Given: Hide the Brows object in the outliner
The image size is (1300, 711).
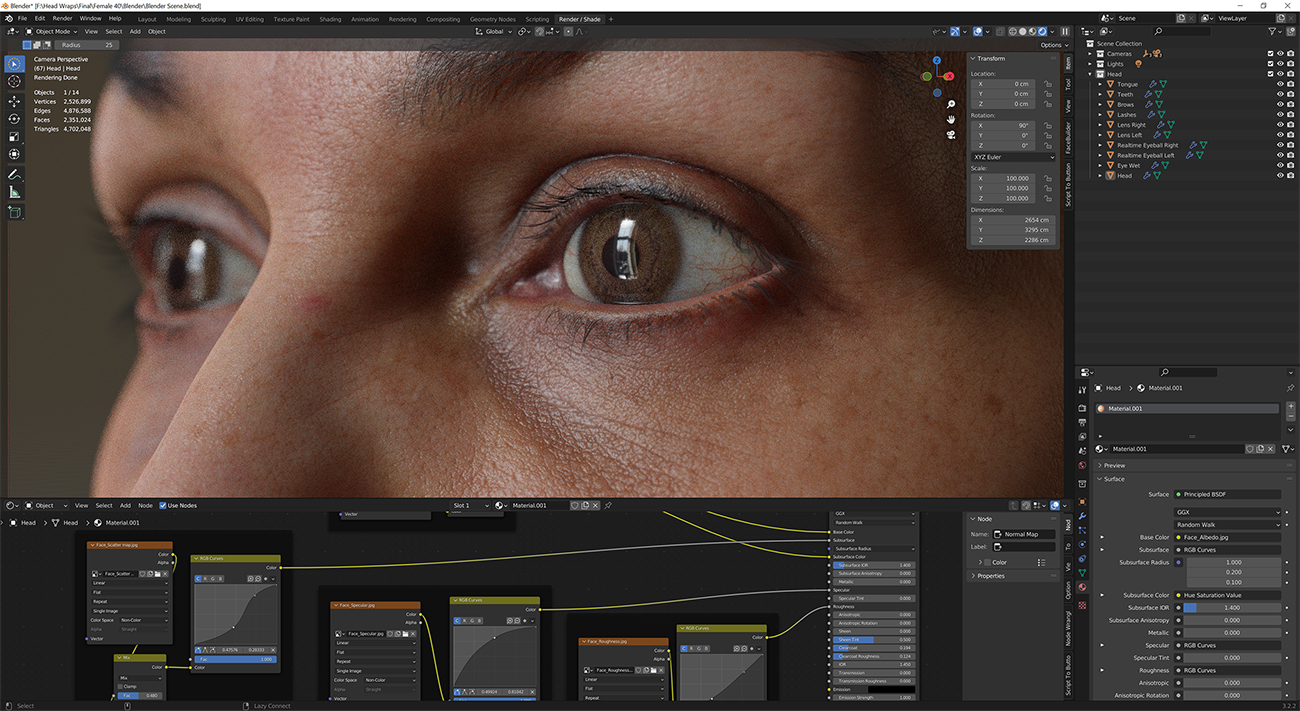Looking at the screenshot, I should point(1279,104).
